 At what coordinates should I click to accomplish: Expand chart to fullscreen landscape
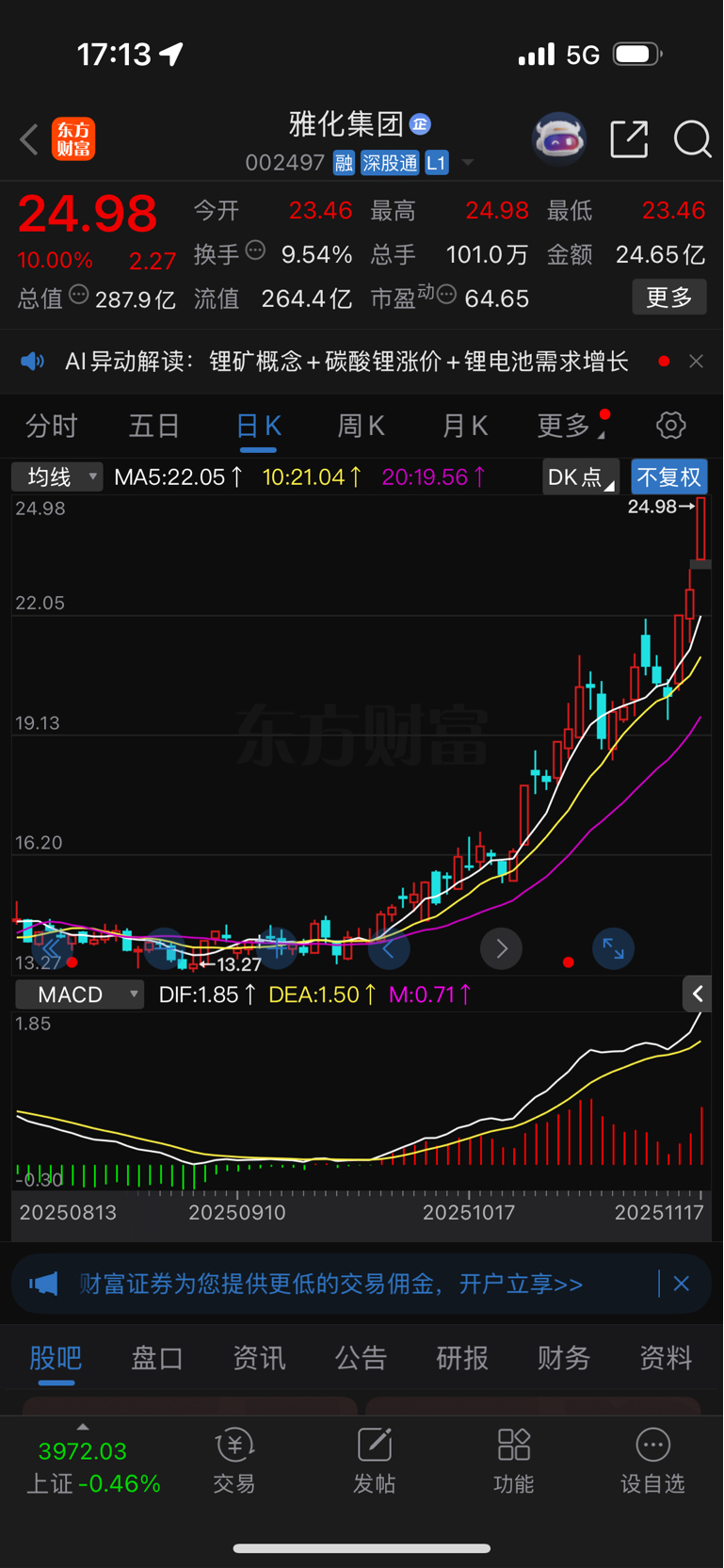(x=613, y=948)
